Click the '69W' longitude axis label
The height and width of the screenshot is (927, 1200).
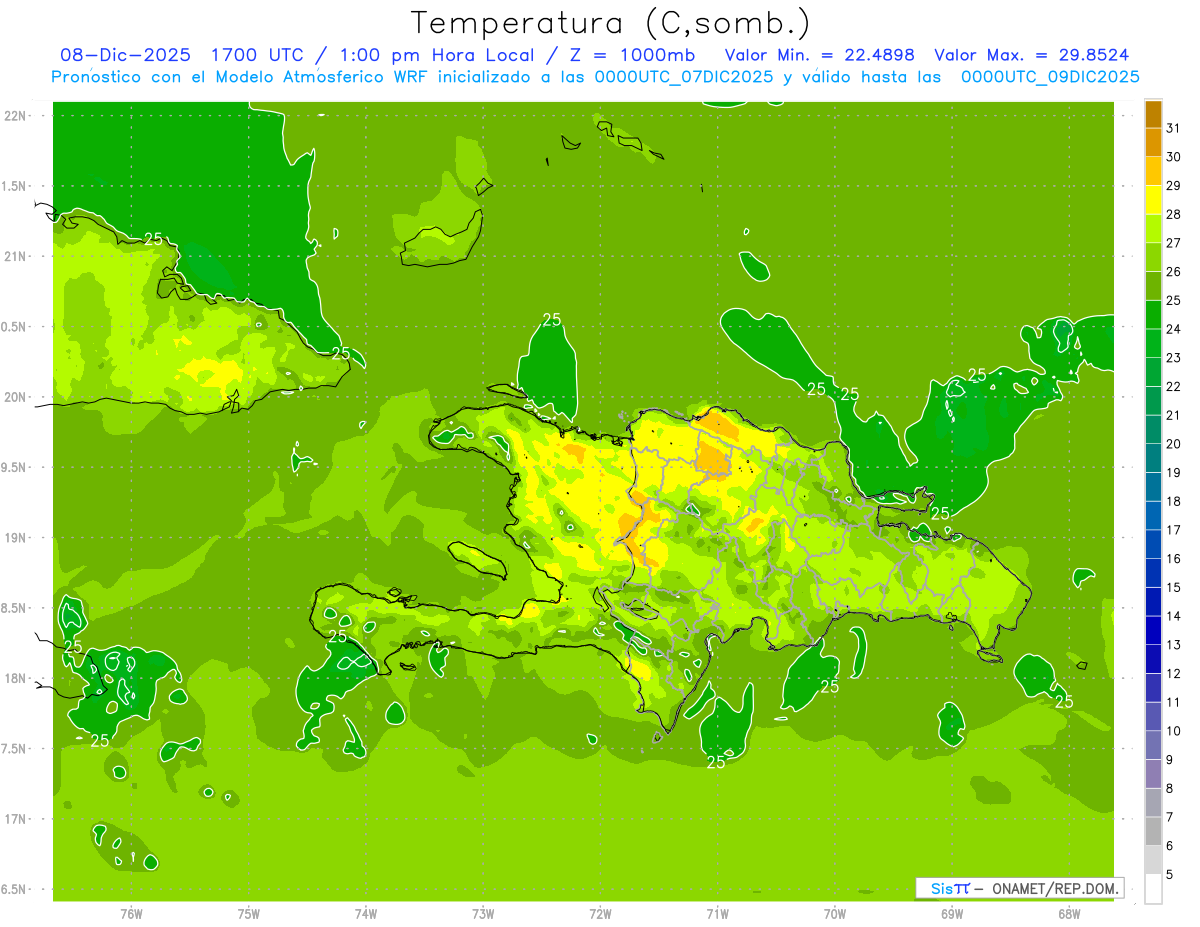(x=952, y=913)
